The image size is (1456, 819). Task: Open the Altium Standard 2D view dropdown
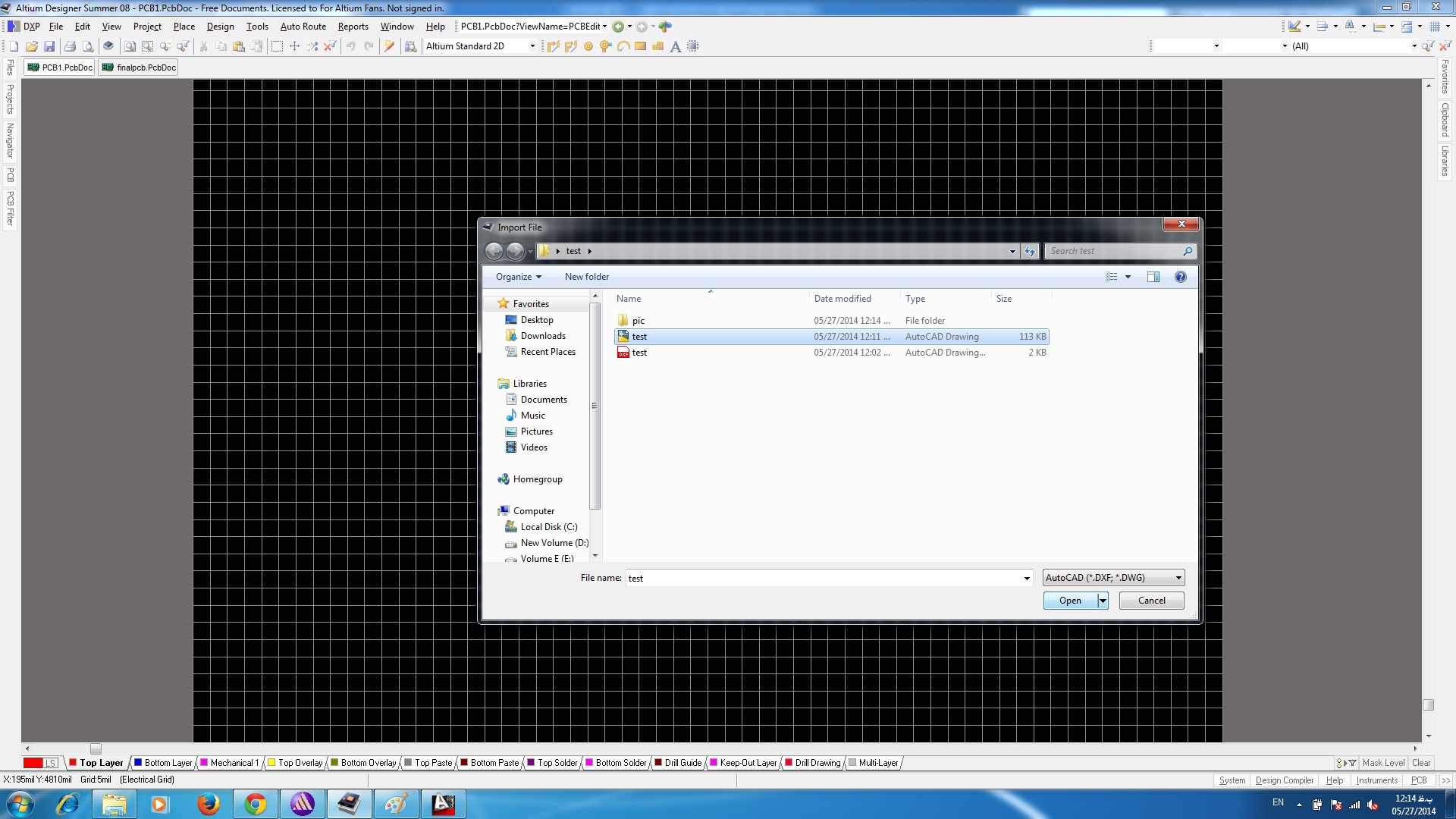pos(532,46)
